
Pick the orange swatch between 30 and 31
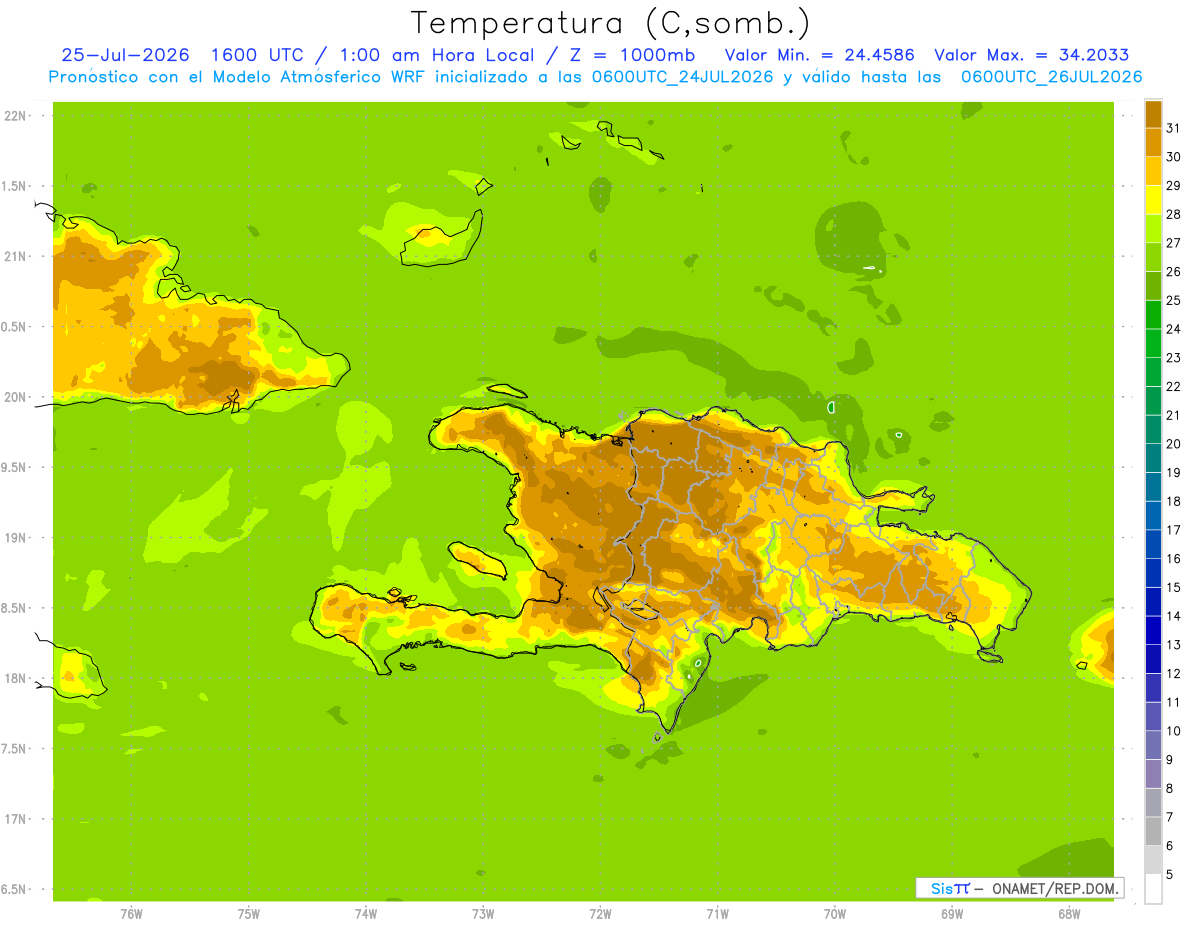coord(1153,143)
